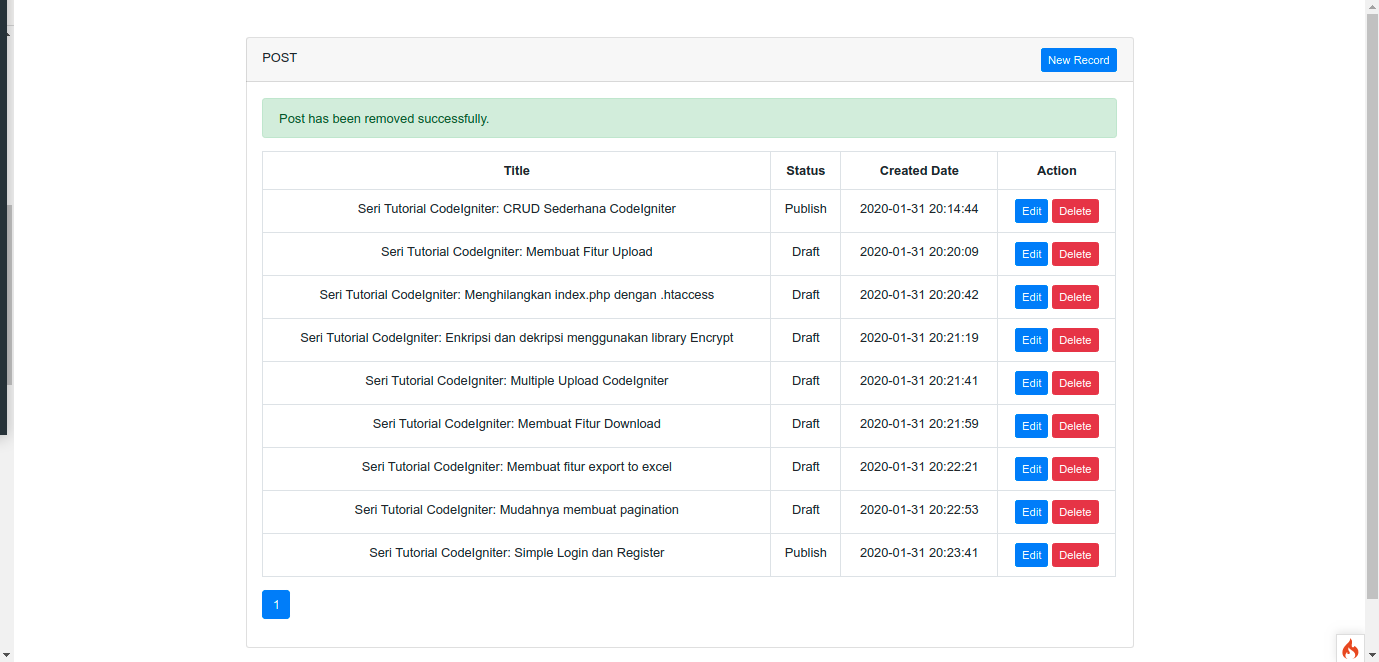Delete the Simple Login dan Register post
Image resolution: width=1379 pixels, height=662 pixels.
click(x=1075, y=555)
